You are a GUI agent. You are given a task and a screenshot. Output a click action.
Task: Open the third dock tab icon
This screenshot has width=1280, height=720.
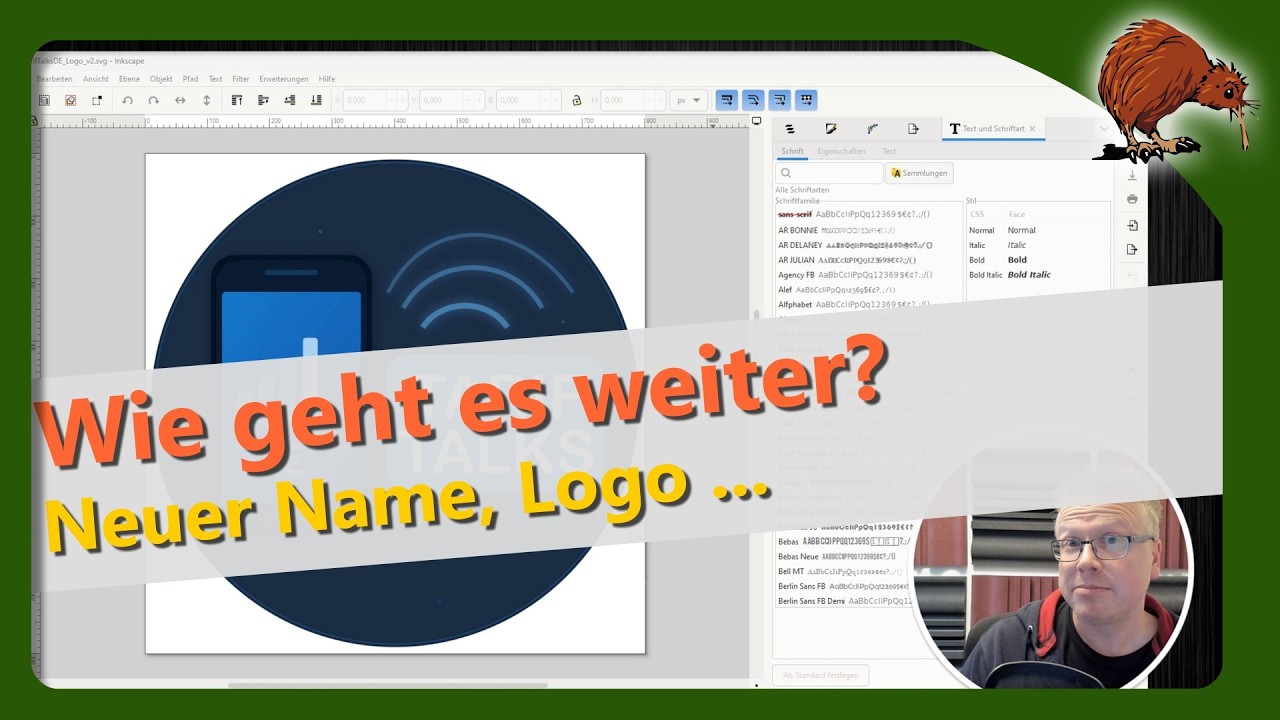872,129
